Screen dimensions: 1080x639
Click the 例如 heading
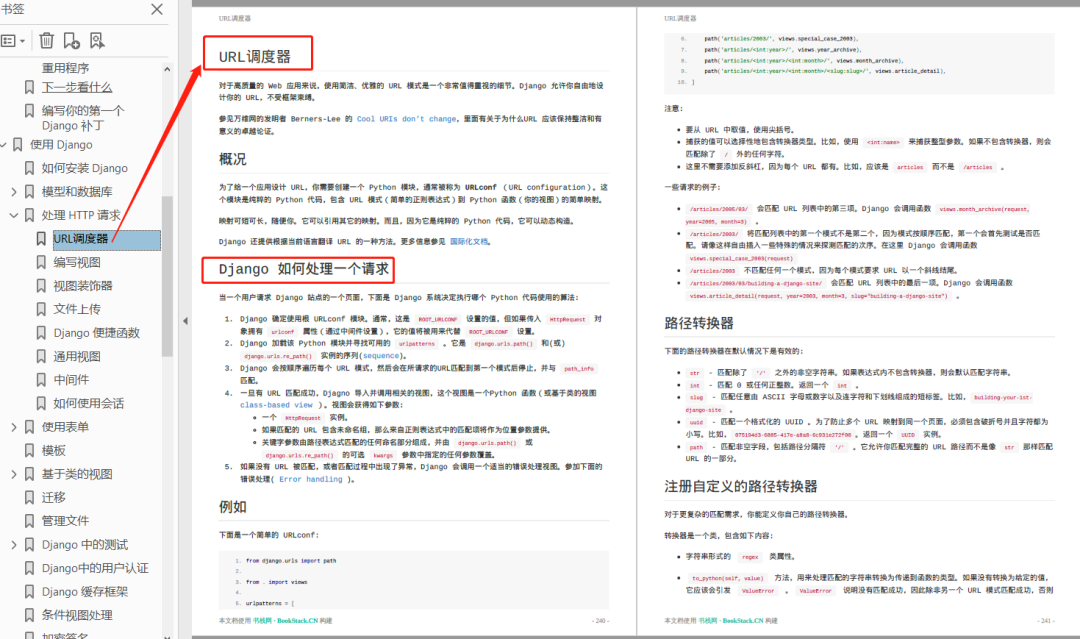pyautogui.click(x=233, y=507)
